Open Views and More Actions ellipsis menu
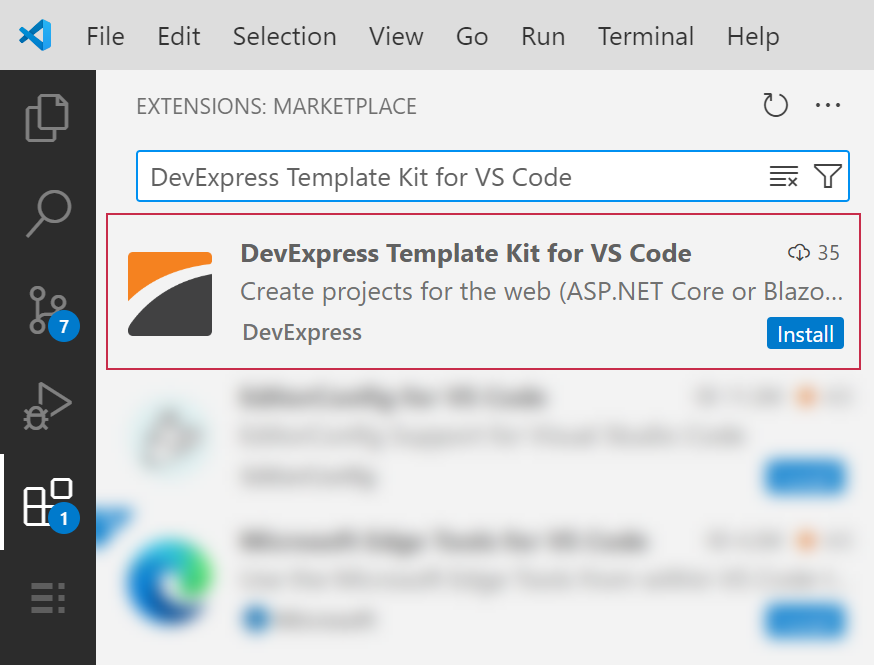Viewport: 874px width, 665px height. click(828, 106)
